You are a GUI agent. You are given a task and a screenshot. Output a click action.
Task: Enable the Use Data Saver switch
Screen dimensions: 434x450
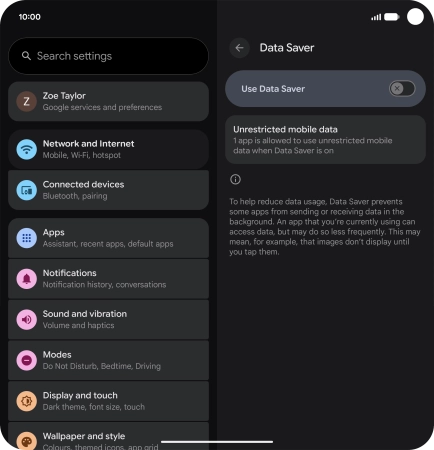pyautogui.click(x=402, y=89)
